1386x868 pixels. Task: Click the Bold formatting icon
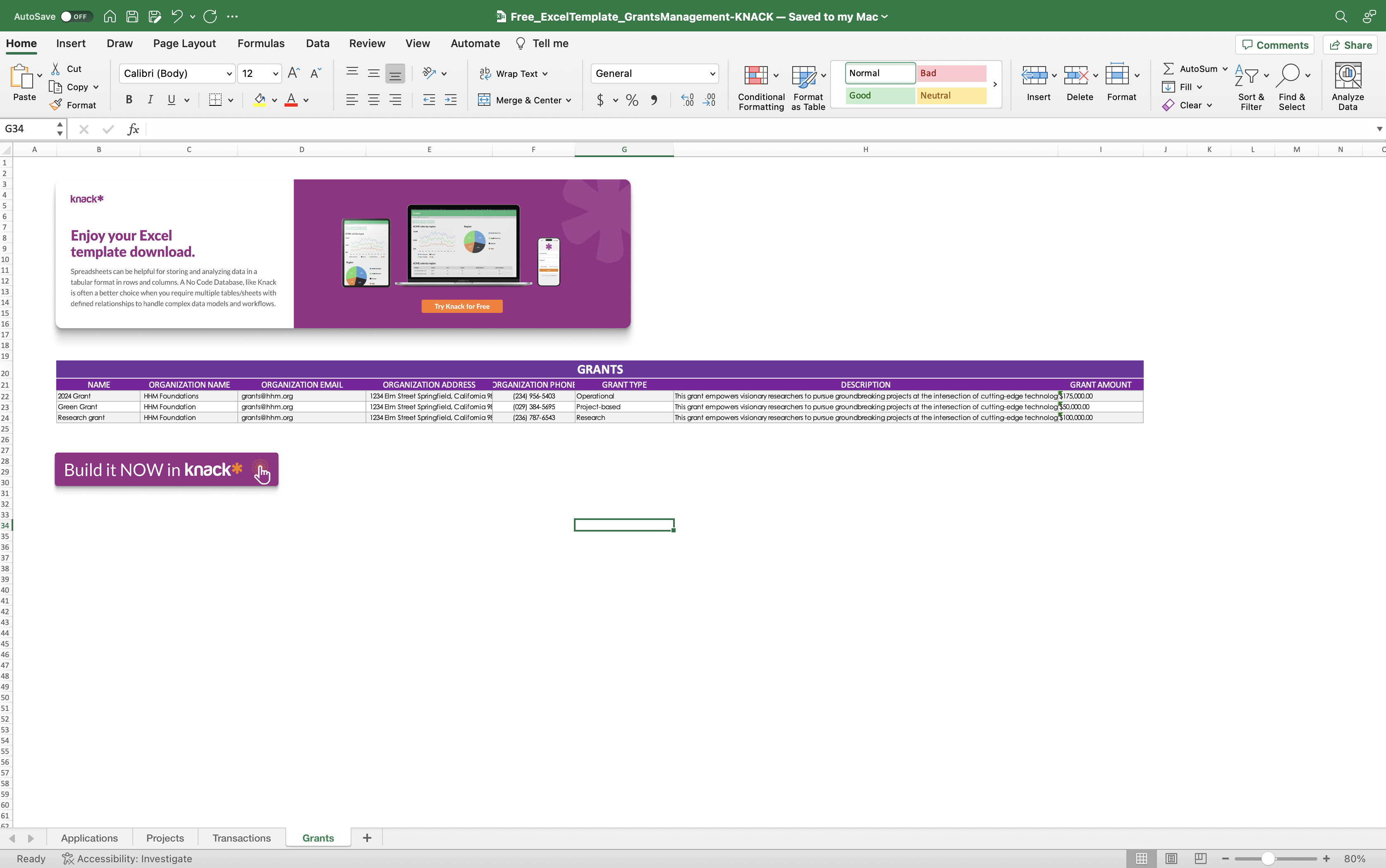point(129,100)
